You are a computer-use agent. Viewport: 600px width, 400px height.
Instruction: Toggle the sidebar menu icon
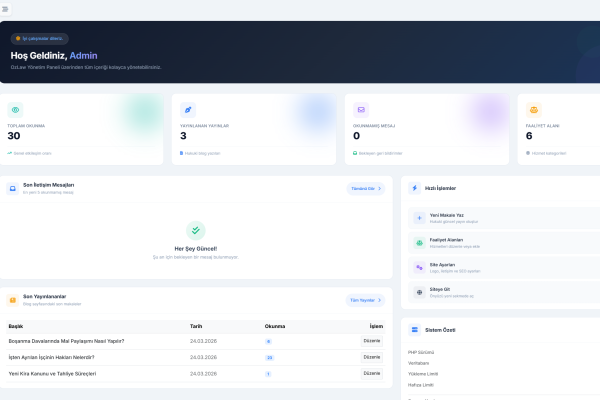tap(5, 9)
